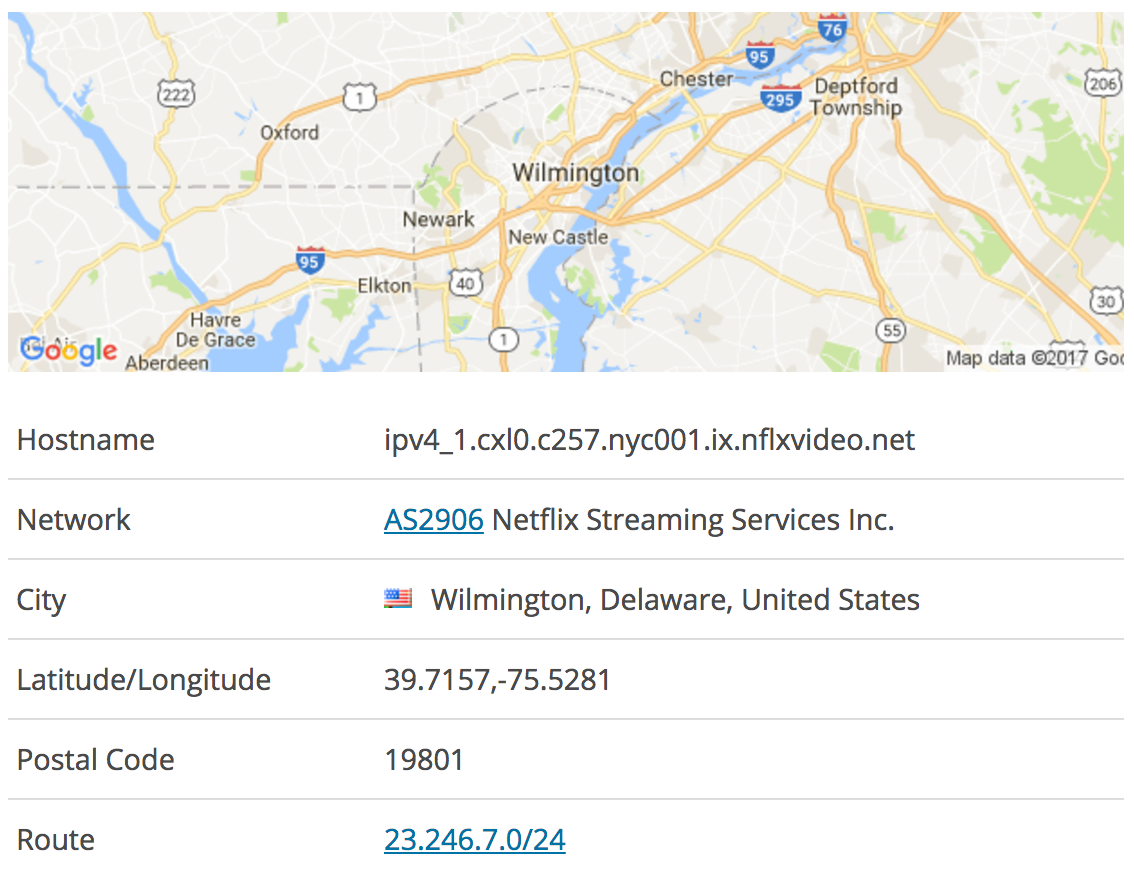Click the Chester label on map
The height and width of the screenshot is (882, 1134).
click(696, 78)
